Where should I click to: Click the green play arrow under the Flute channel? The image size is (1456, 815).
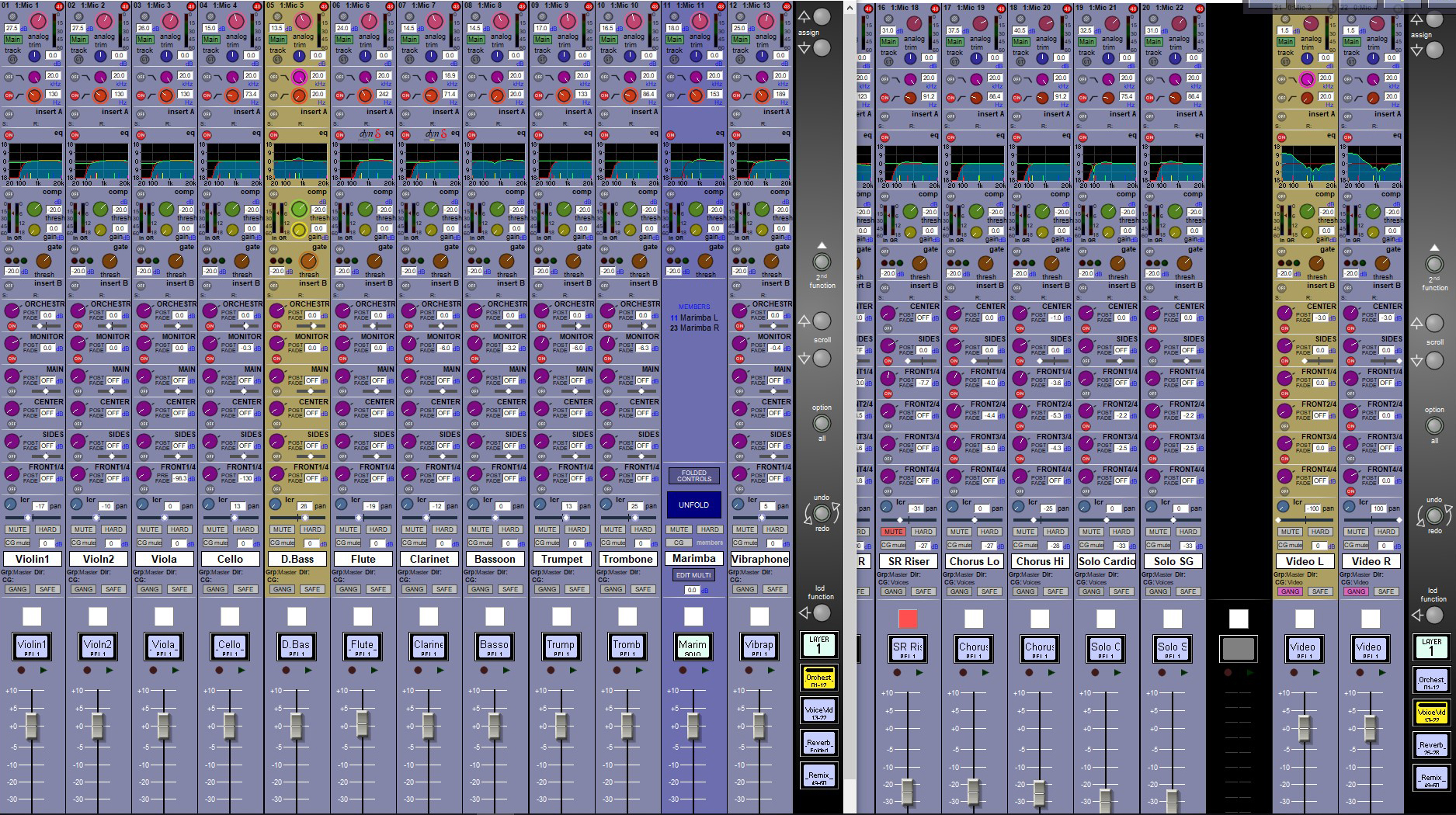(x=374, y=670)
